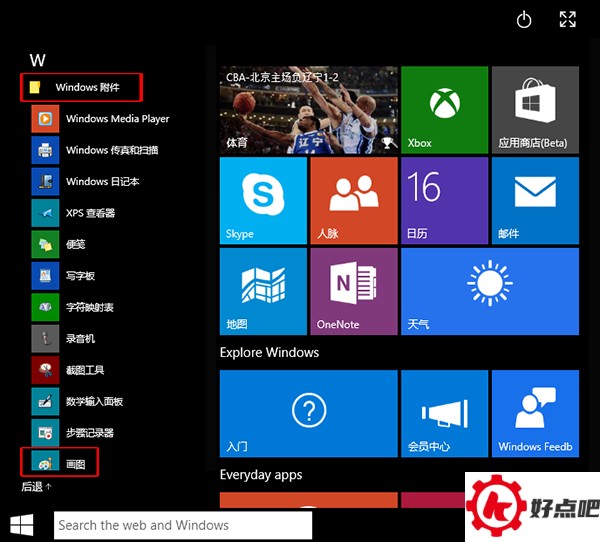Open the 体育 sports news tile

click(x=309, y=110)
